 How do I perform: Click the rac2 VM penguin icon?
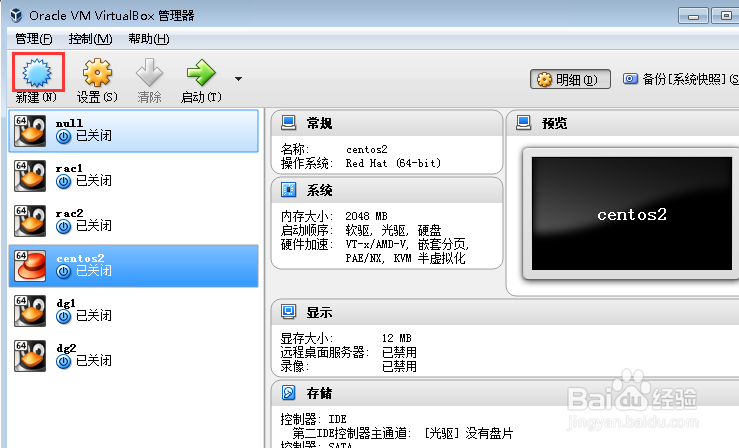(30, 221)
